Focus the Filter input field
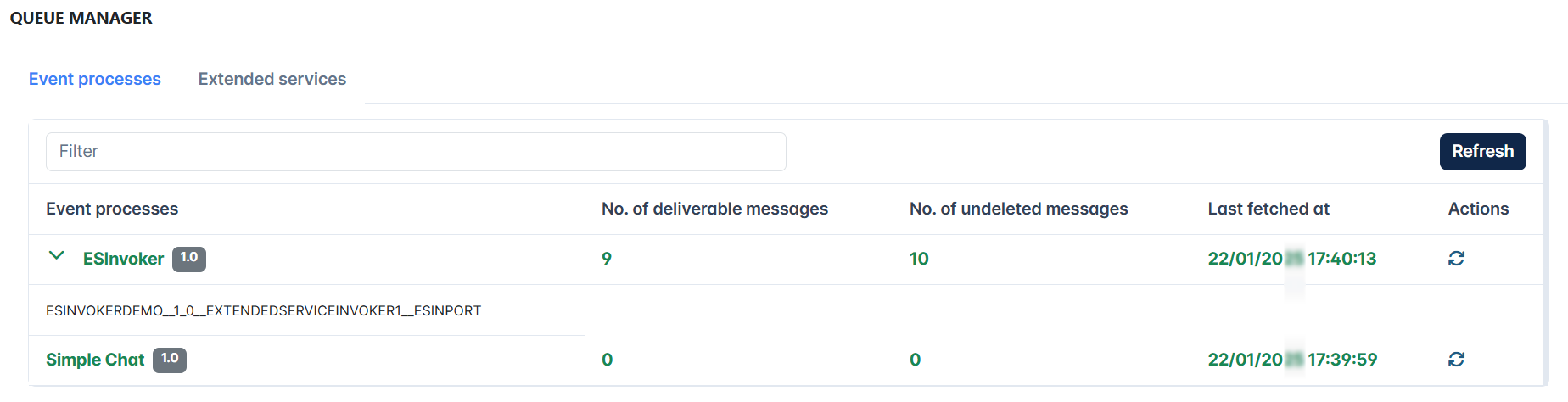Image resolution: width=1568 pixels, height=402 pixels. click(x=416, y=152)
